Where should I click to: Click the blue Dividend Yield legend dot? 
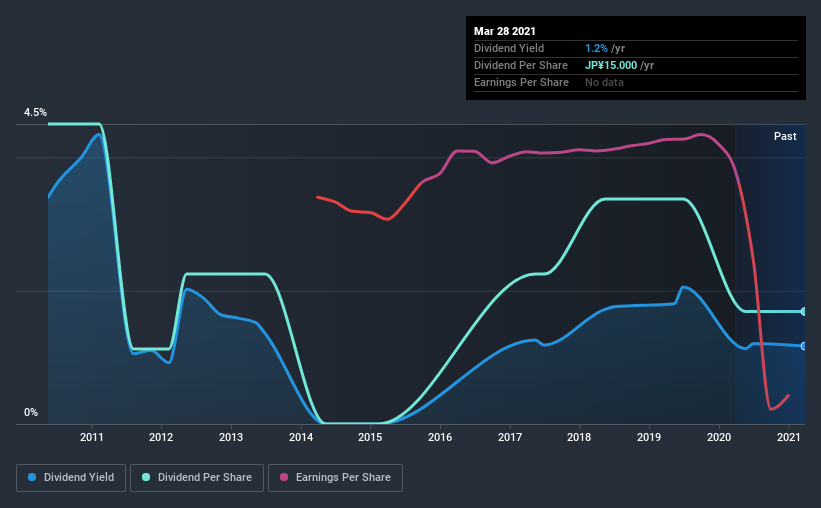coord(32,477)
